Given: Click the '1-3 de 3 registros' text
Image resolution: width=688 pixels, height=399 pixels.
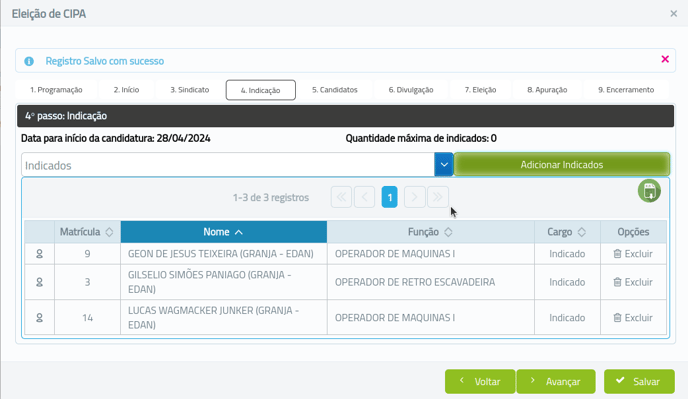Looking at the screenshot, I should point(271,198).
